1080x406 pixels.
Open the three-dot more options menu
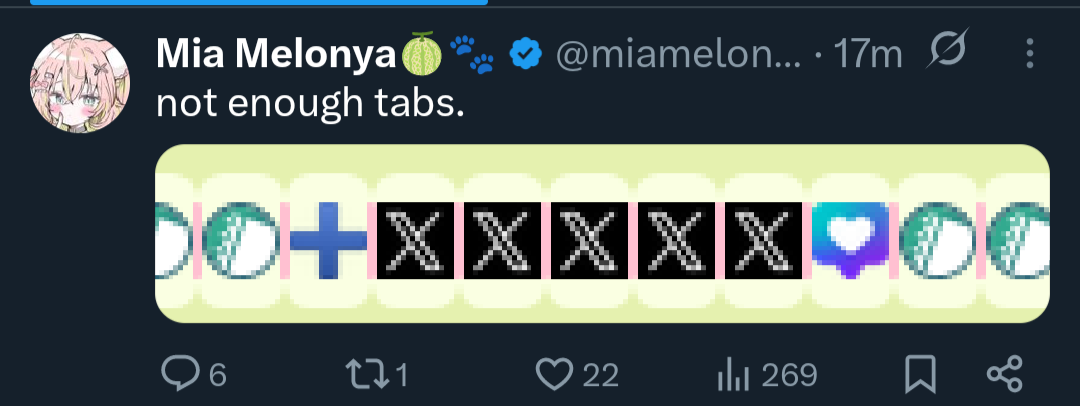tap(1031, 55)
